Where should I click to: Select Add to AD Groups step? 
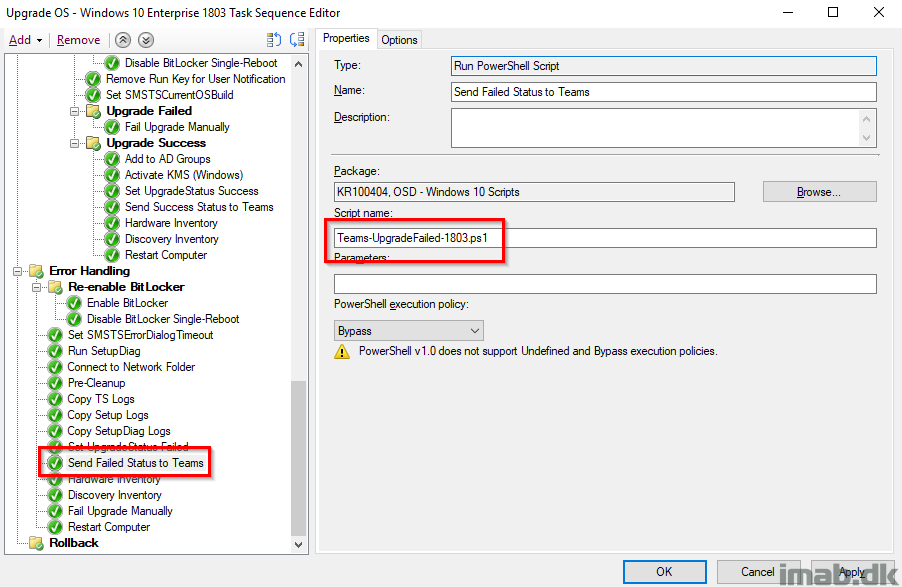tap(167, 159)
